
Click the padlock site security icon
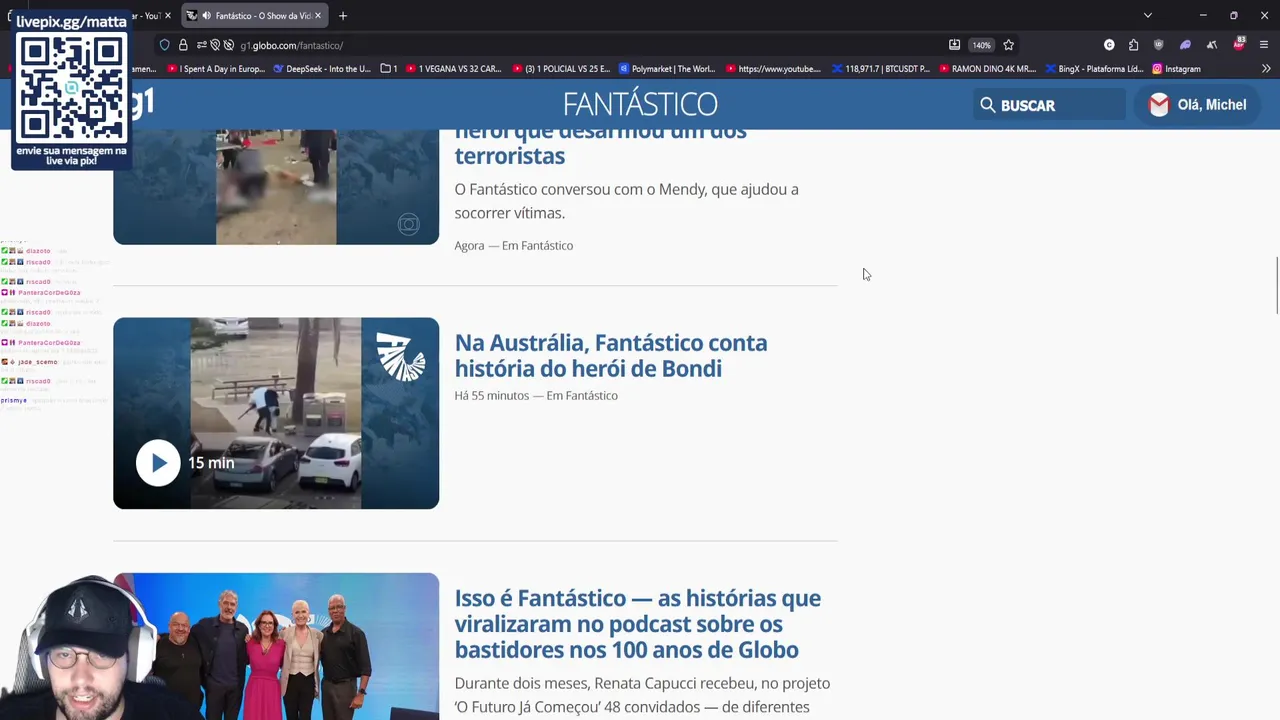183,45
